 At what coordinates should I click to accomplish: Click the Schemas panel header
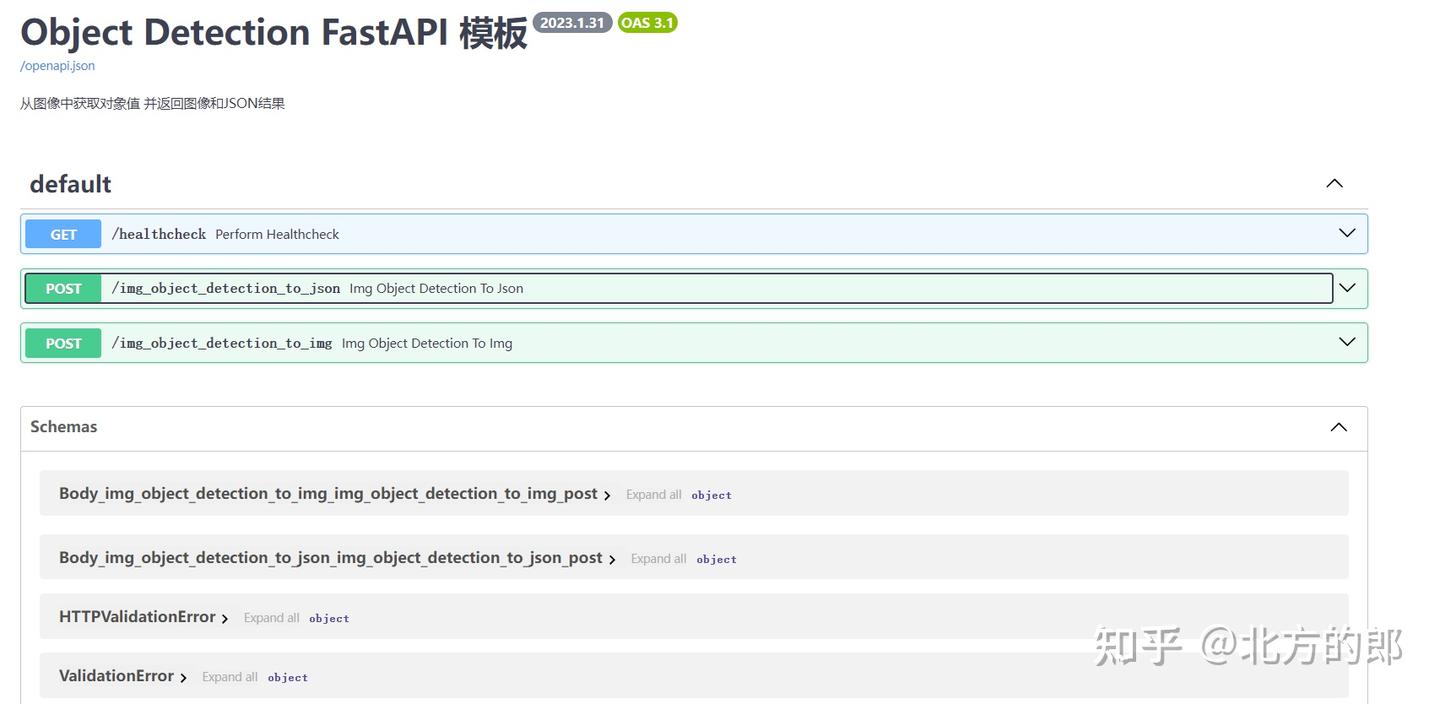[x=63, y=426]
